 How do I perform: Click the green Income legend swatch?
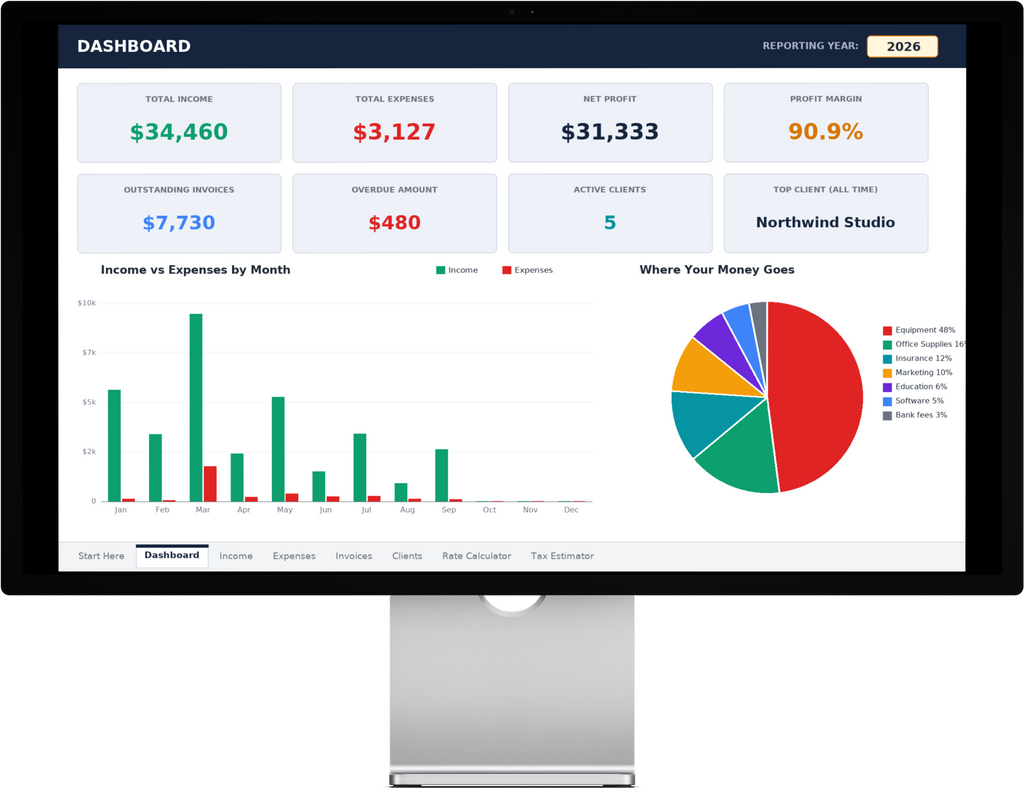440,270
